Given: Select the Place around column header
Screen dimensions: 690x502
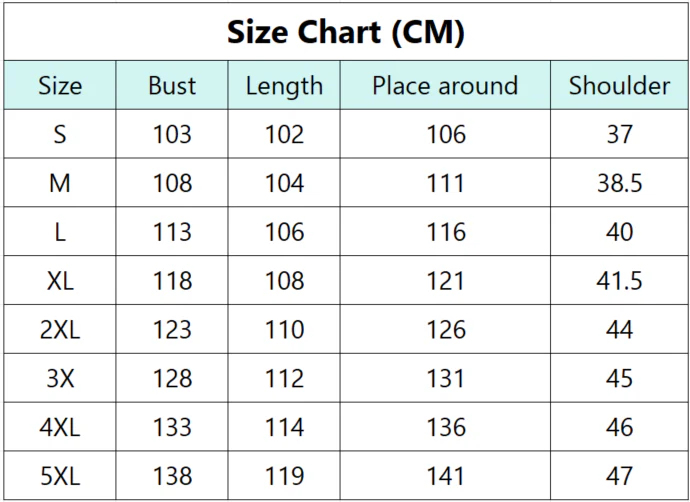Looking at the screenshot, I should coord(445,86).
